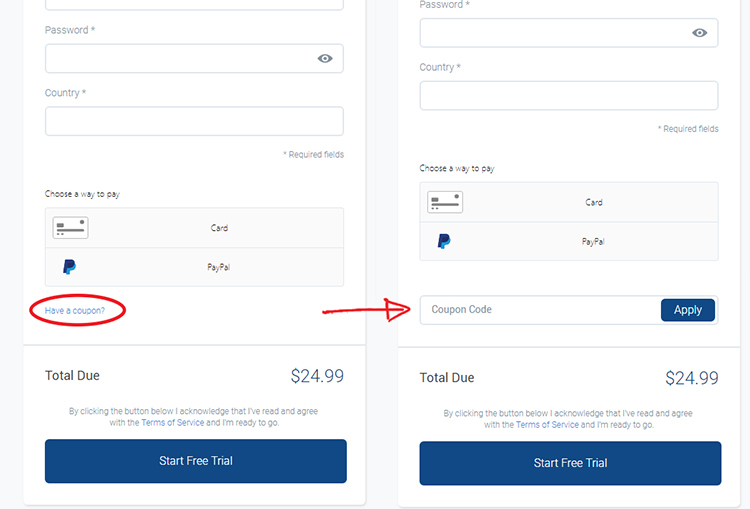Start Free Trial in the left form
Screen dimensions: 750x509
pos(196,461)
